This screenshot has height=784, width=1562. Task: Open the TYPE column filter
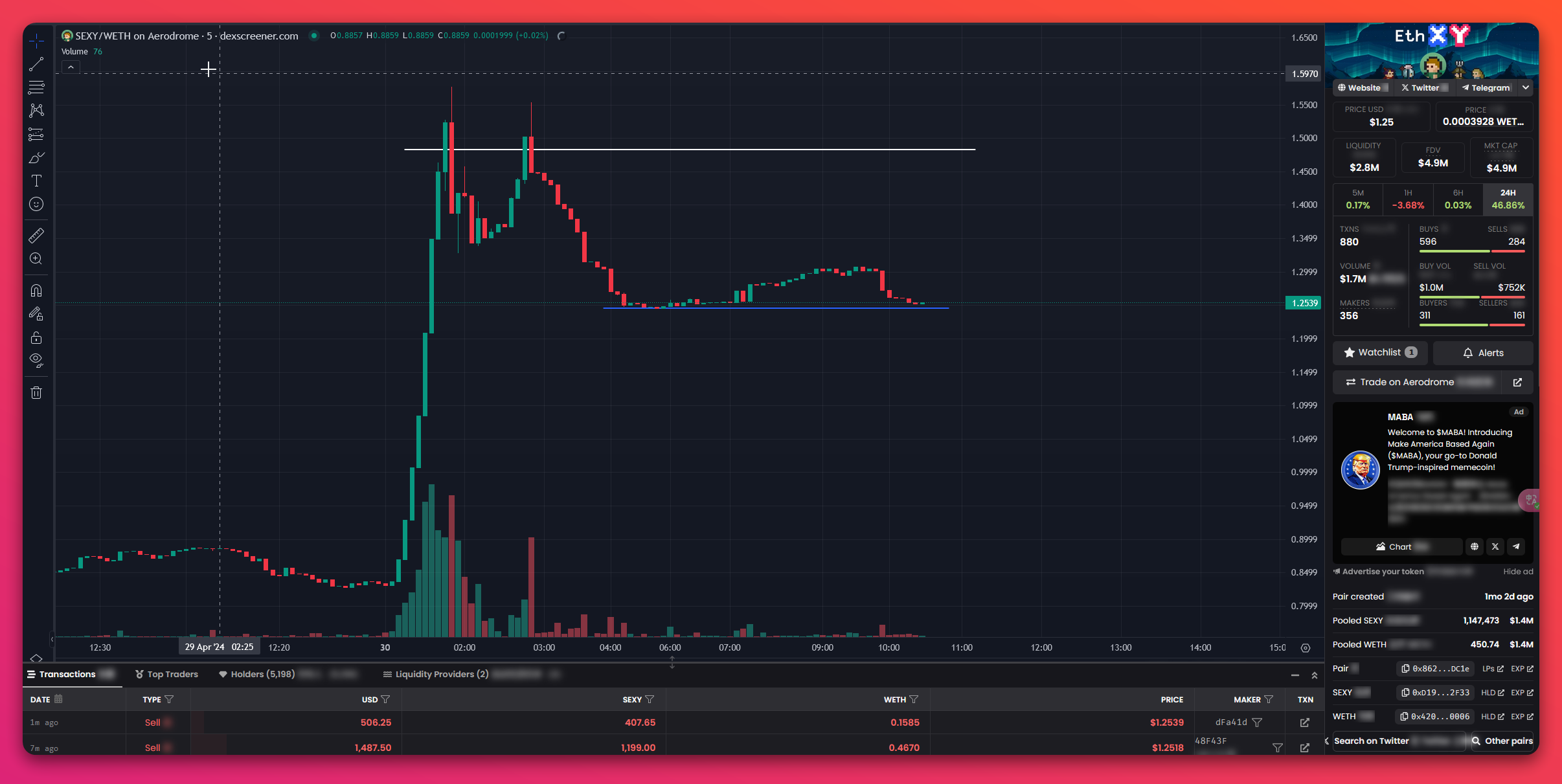tap(170, 699)
